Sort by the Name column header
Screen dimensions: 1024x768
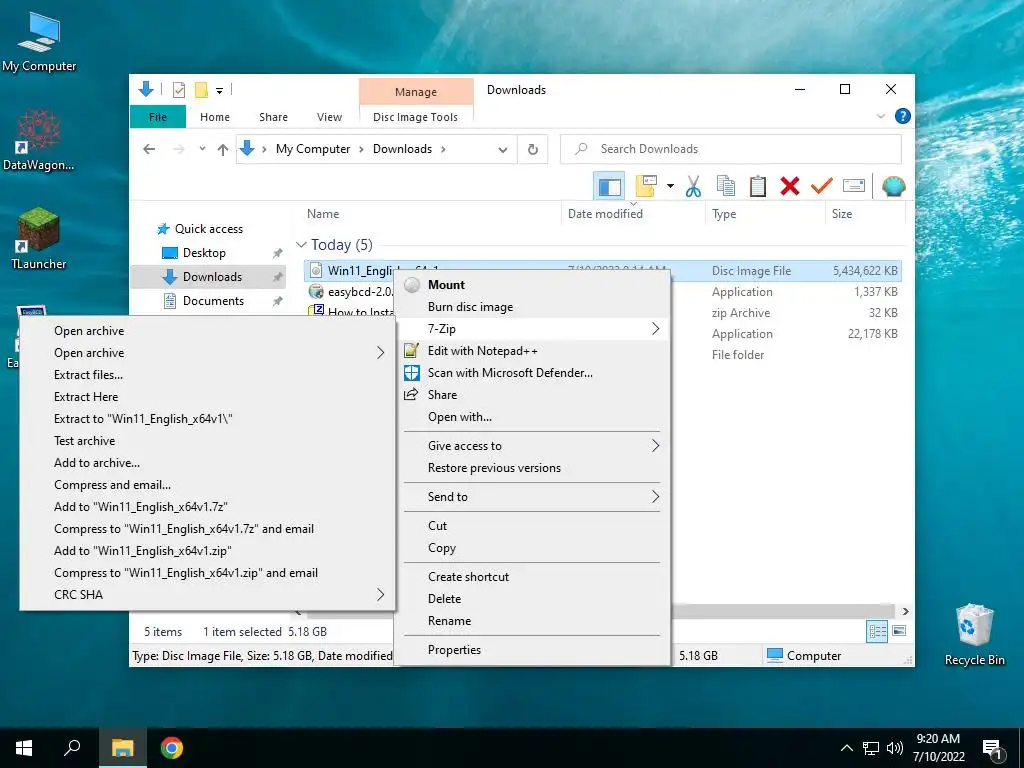pos(323,214)
